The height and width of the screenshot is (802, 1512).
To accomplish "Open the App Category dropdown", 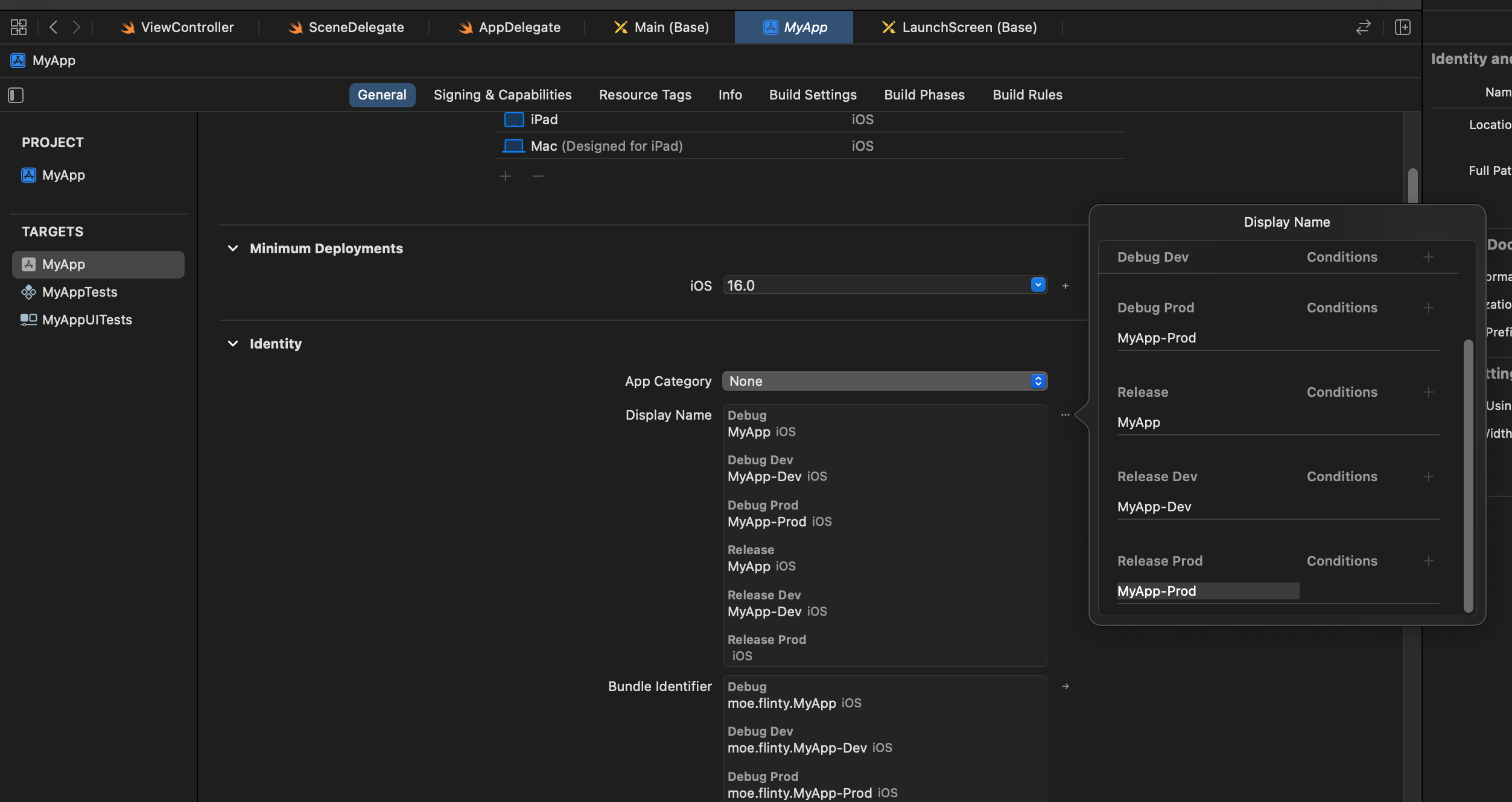I will 885,381.
